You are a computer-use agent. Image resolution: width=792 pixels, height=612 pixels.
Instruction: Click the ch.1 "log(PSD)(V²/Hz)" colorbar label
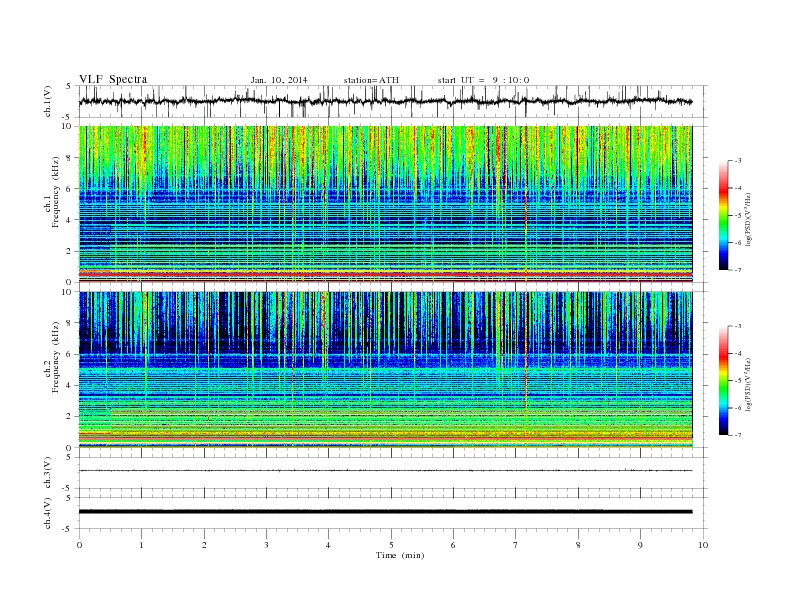pos(748,219)
